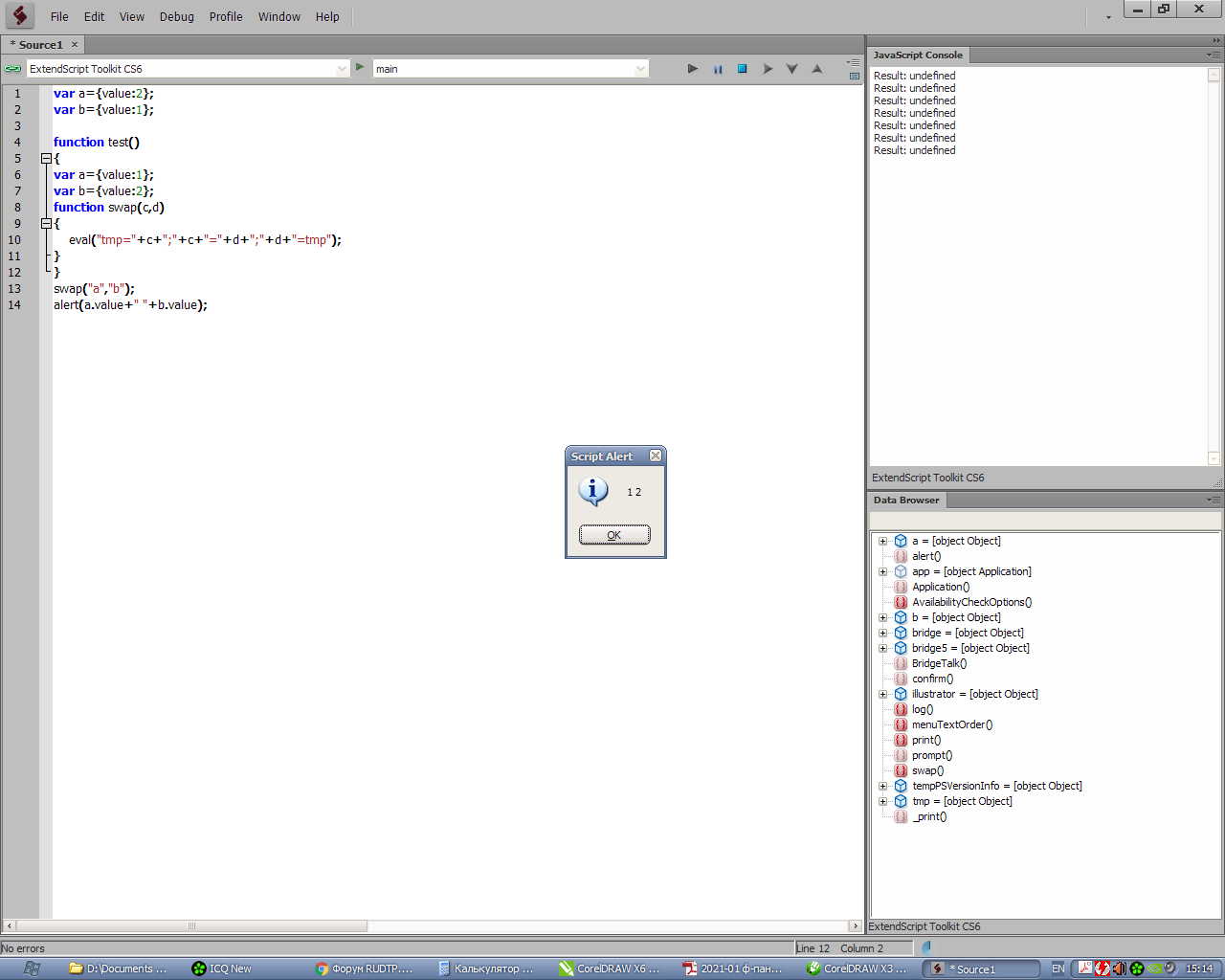This screenshot has height=980, width=1225.
Task: Click the Step Out debug arrow
Action: pyautogui.click(x=816, y=69)
